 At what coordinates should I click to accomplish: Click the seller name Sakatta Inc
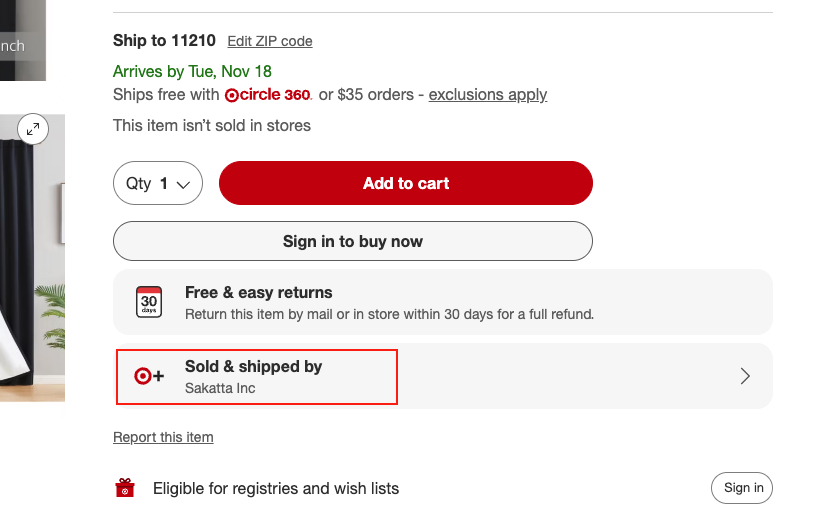220,388
